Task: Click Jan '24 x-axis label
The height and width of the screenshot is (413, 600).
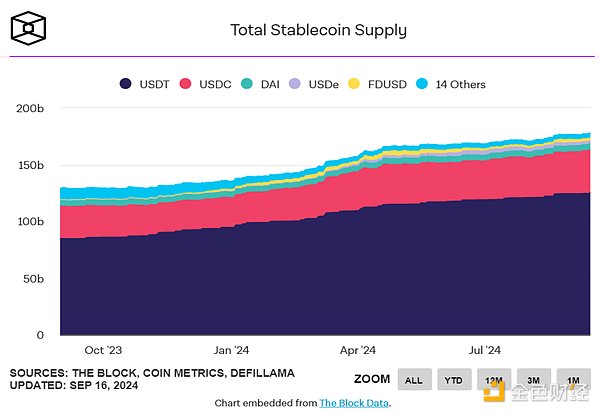Action: (231, 351)
